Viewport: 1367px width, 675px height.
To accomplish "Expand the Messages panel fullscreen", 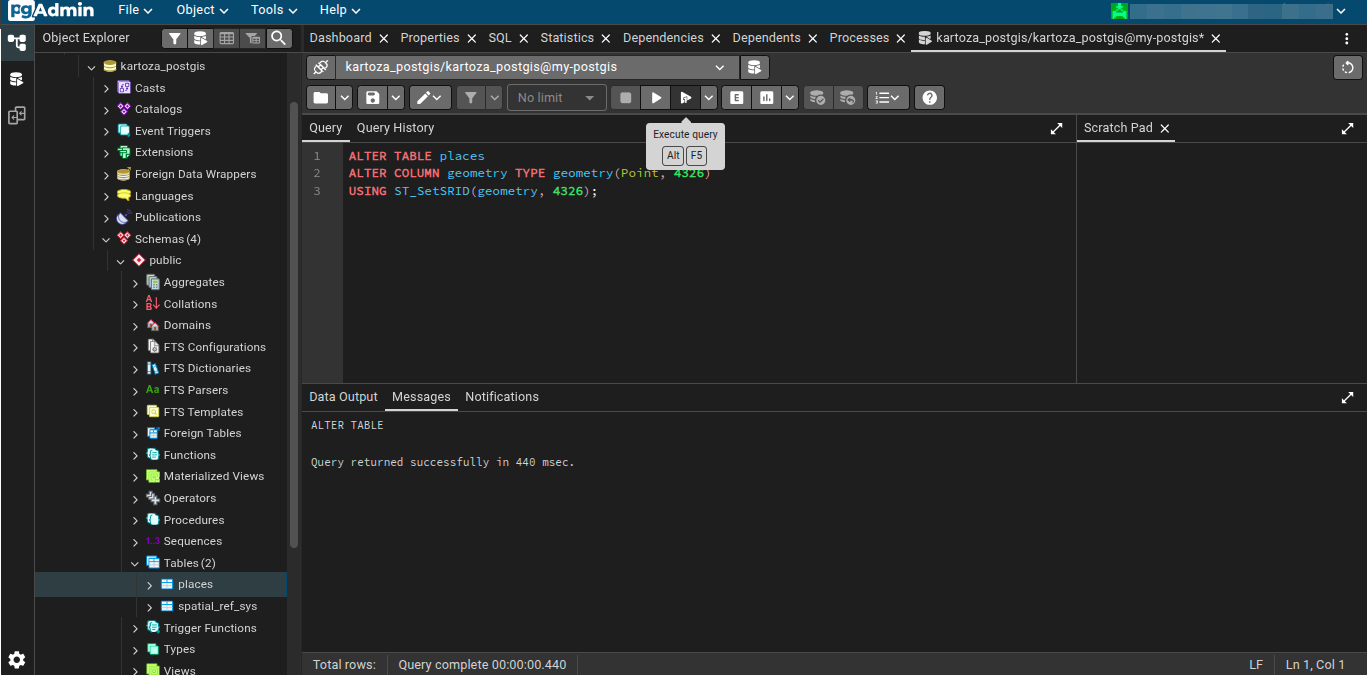I will [x=1347, y=397].
